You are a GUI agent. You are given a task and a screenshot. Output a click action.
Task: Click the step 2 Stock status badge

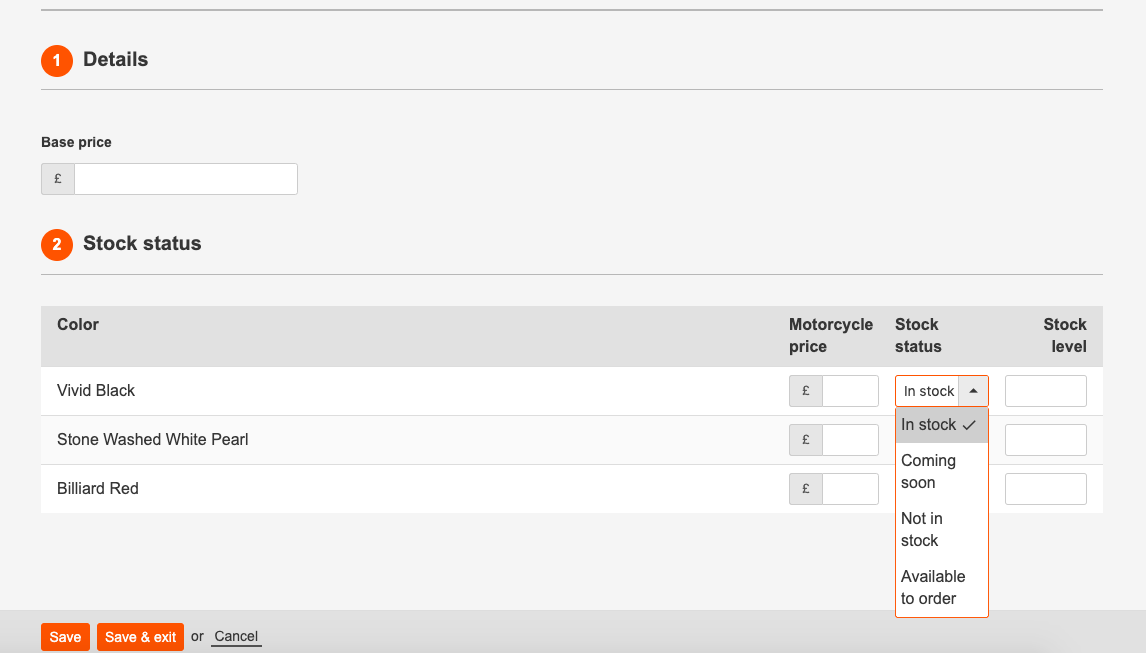pyautogui.click(x=57, y=245)
